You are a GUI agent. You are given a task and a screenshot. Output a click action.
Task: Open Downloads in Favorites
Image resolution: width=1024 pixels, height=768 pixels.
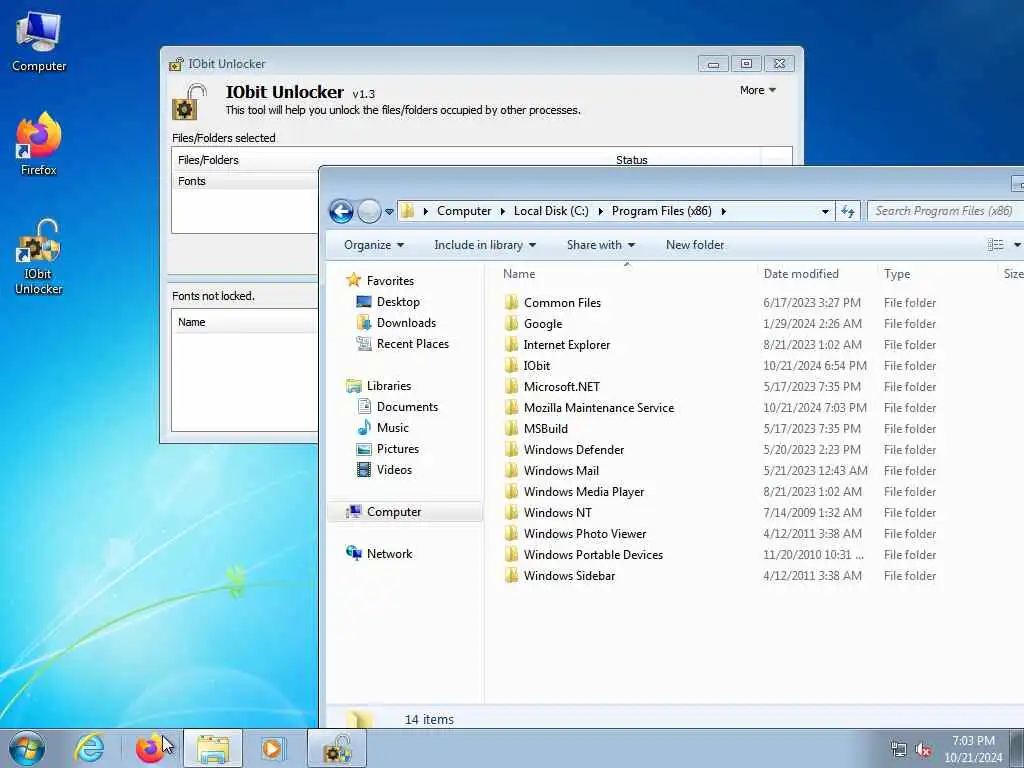pos(406,323)
